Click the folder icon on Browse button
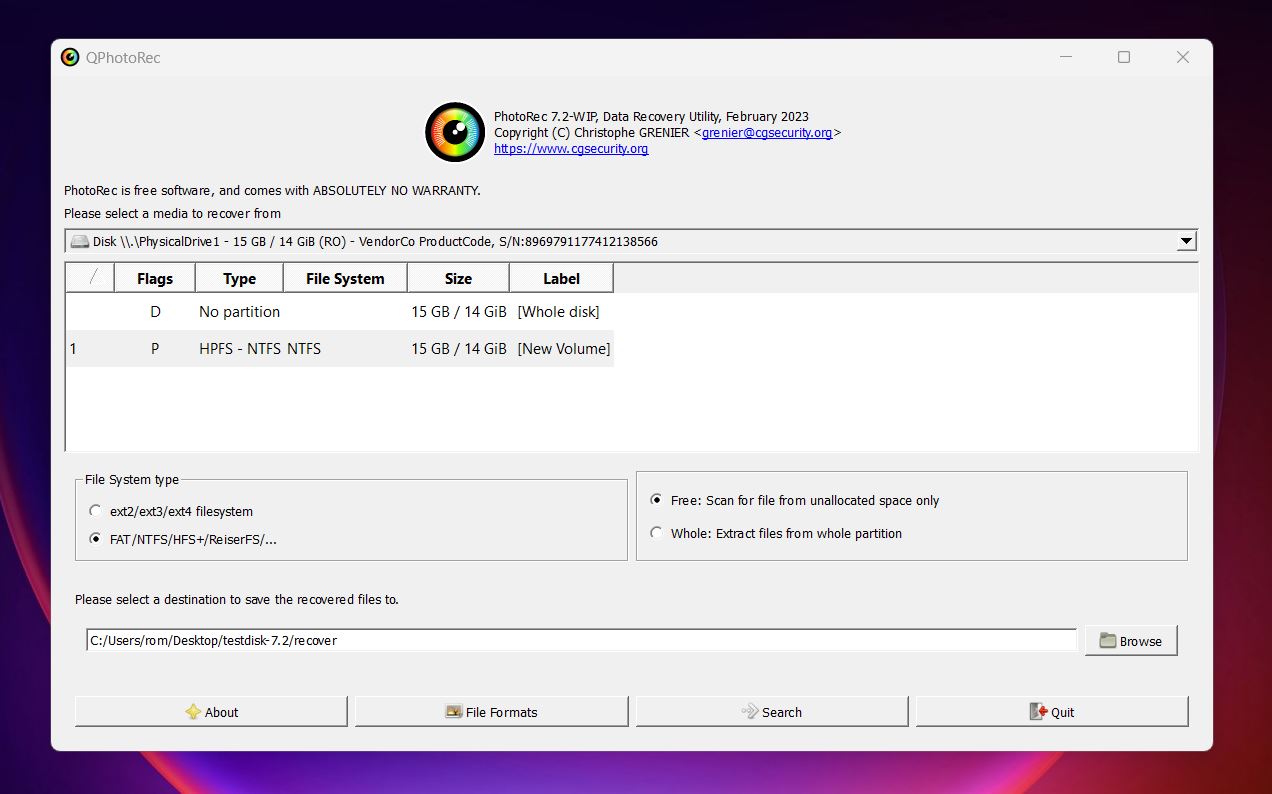The height and width of the screenshot is (794, 1272). pos(1108,641)
